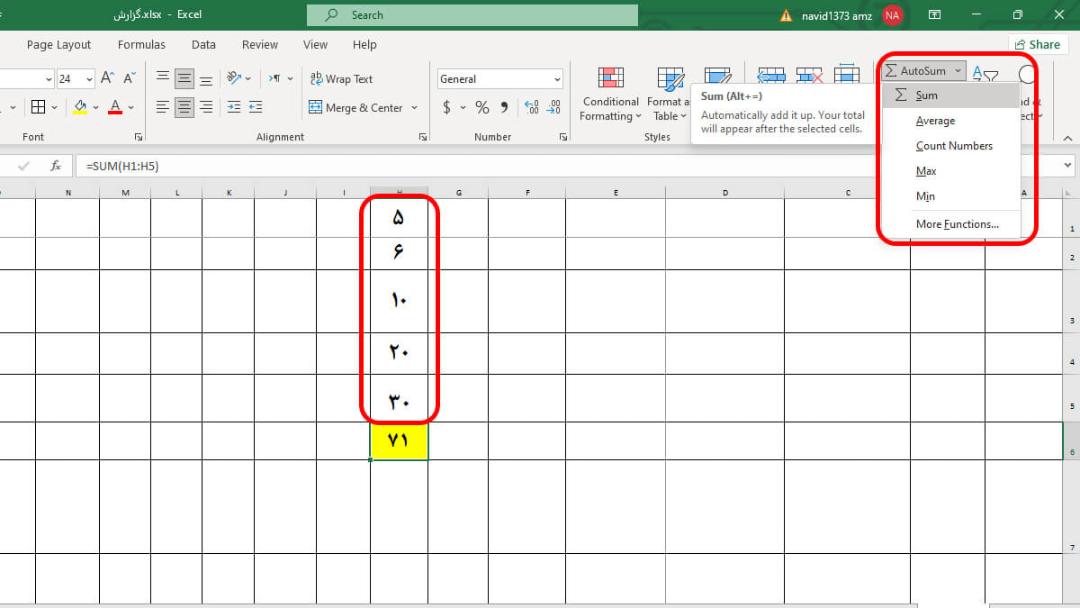Open the General number format dropdown

click(500, 79)
